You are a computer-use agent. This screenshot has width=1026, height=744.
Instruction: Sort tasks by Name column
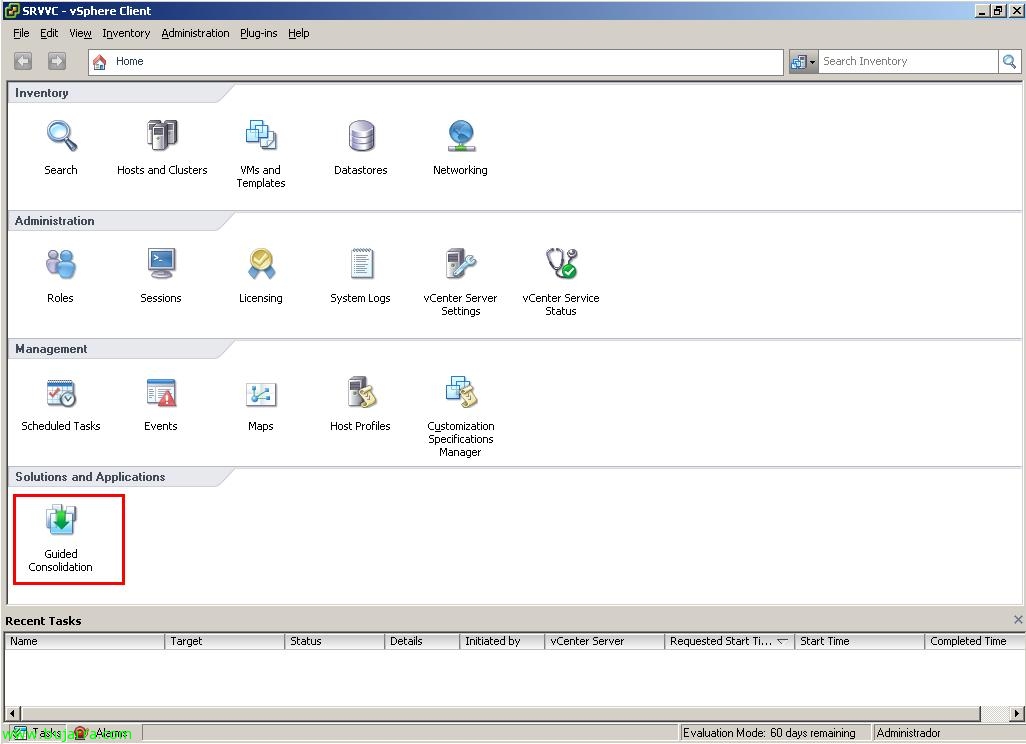(84, 641)
